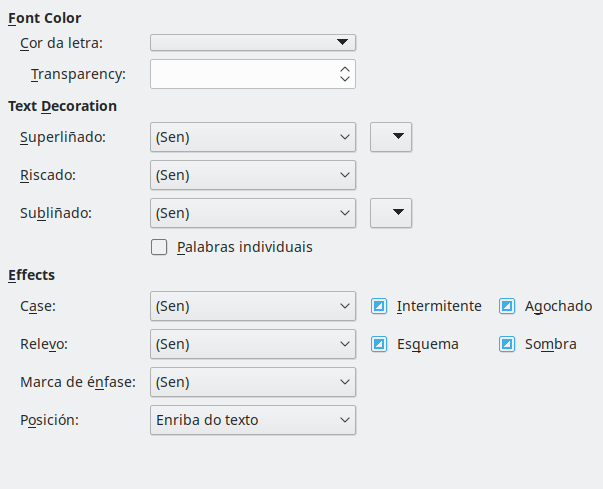The width and height of the screenshot is (603, 489).
Task: Enable the Palabras individuais checkbox
Action: pos(159,247)
